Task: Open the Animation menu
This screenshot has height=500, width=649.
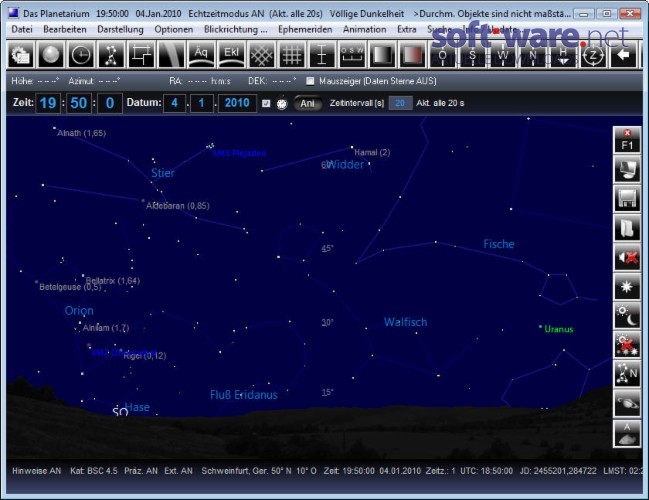Action: click(365, 29)
